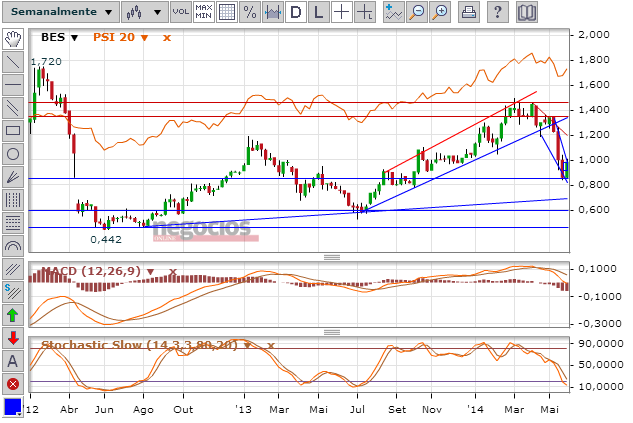633x423 pixels.
Task: Open the blue drawing color picker
Action: (13, 407)
